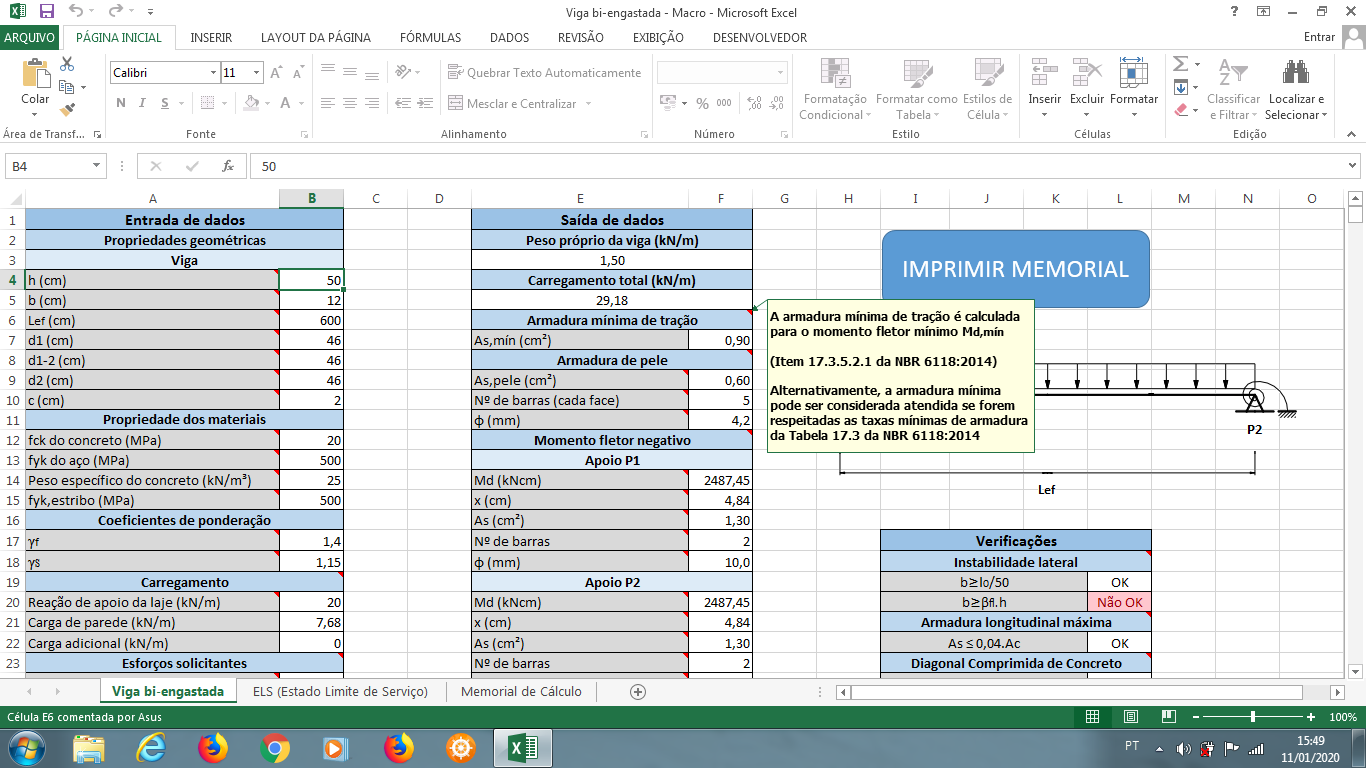Click the increase decimal places icon
Viewport: 1366px width, 768px height.
pyautogui.click(x=753, y=103)
